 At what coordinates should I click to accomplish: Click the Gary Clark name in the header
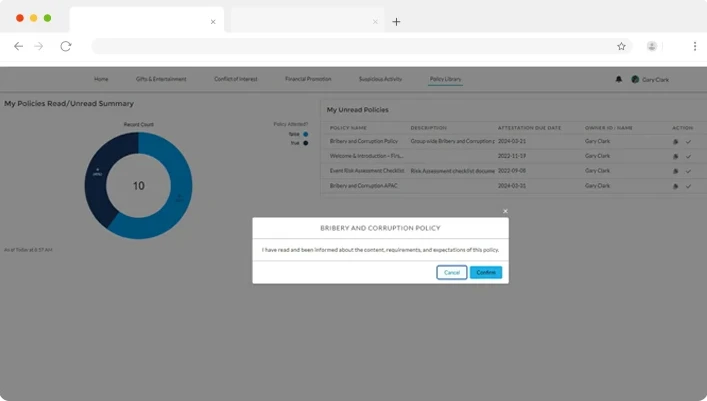[x=656, y=80]
